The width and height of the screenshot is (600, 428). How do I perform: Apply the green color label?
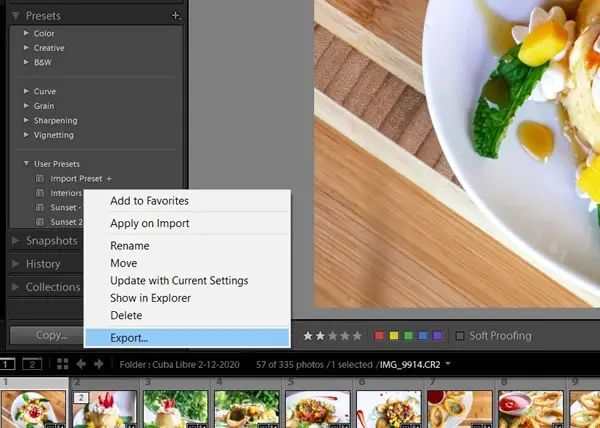[408, 336]
